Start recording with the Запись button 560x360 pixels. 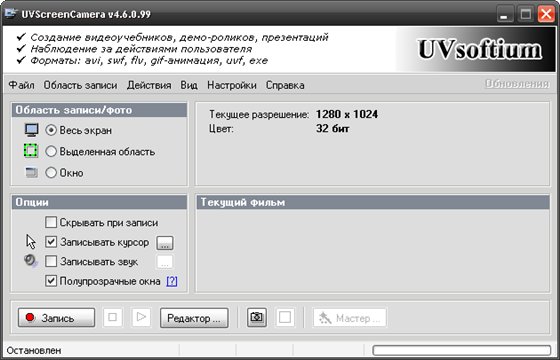point(56,318)
